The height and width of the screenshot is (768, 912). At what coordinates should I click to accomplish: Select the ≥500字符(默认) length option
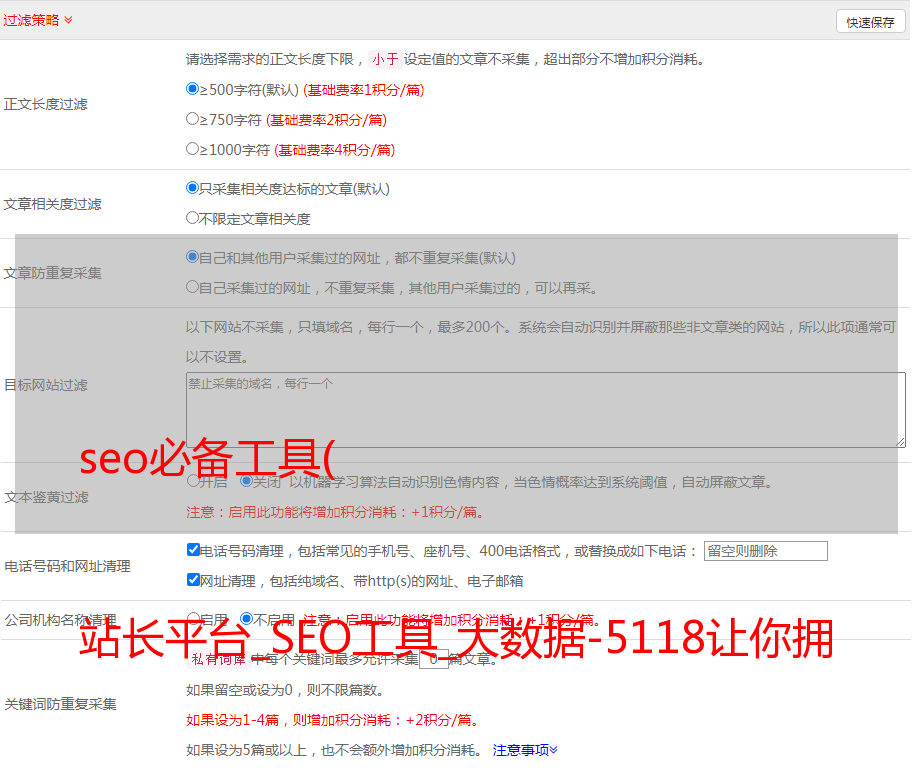tap(192, 88)
